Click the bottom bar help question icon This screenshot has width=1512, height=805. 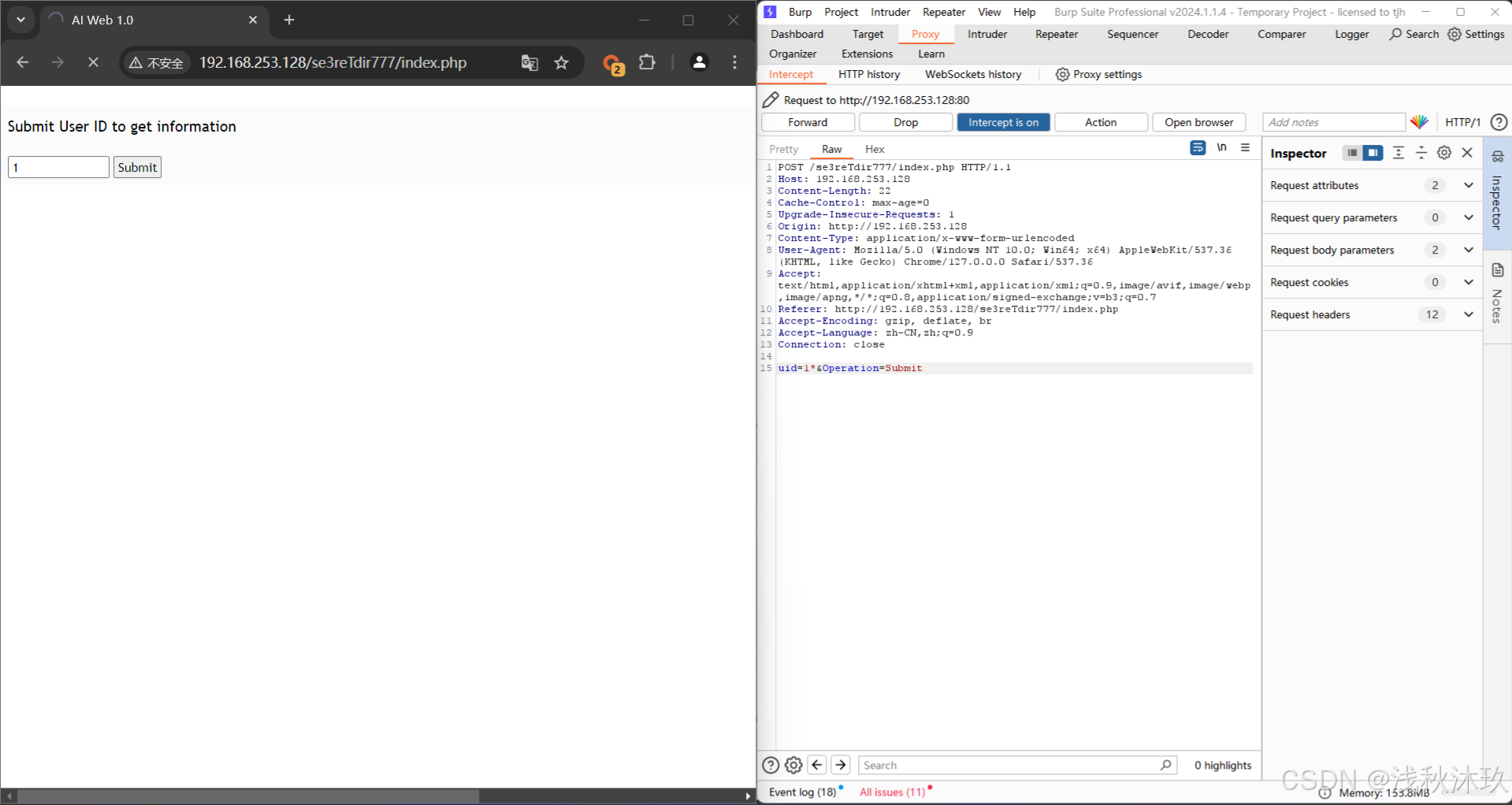click(x=771, y=765)
